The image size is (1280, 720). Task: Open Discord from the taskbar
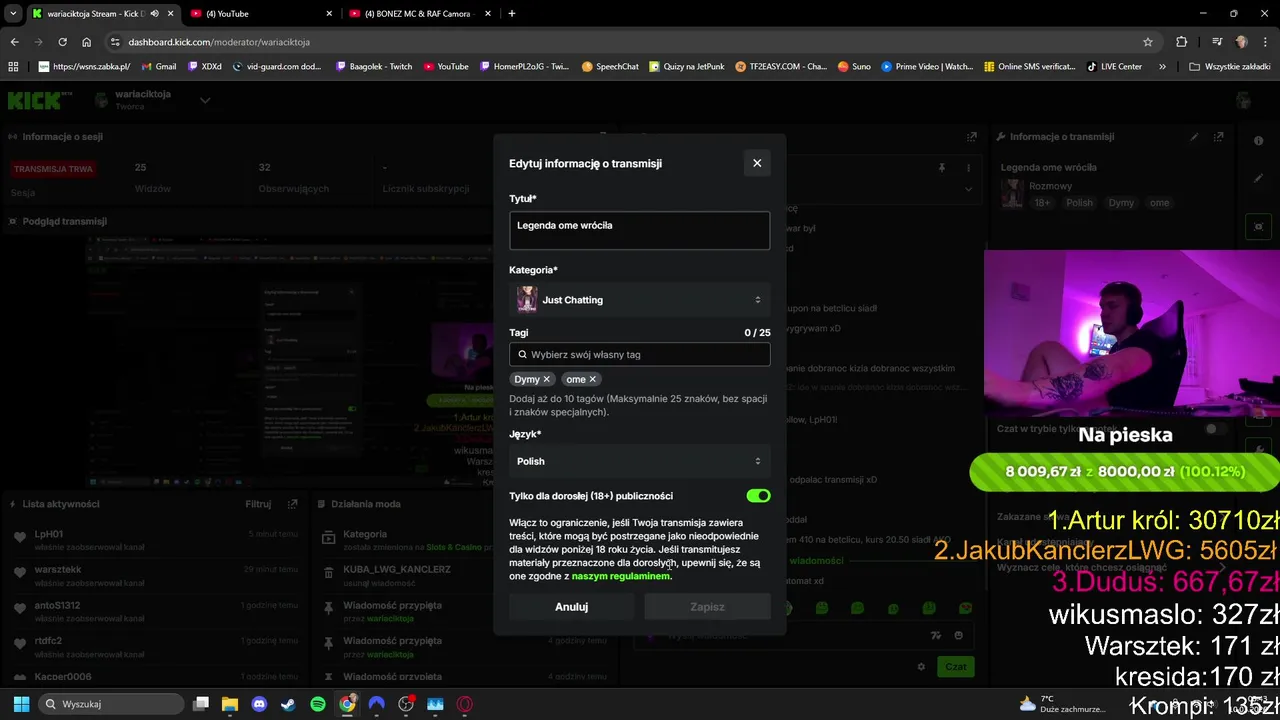coord(259,704)
